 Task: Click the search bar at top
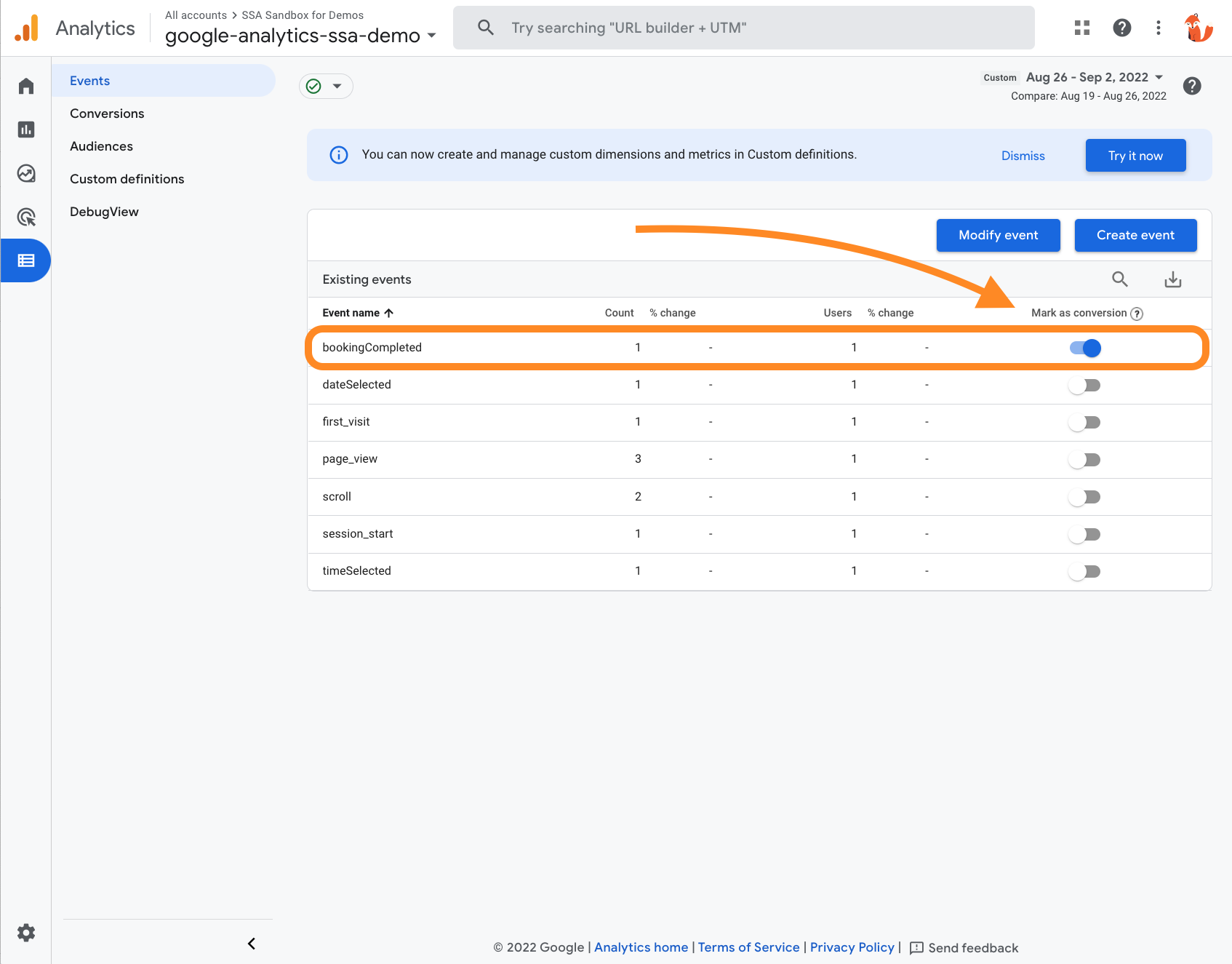743,28
